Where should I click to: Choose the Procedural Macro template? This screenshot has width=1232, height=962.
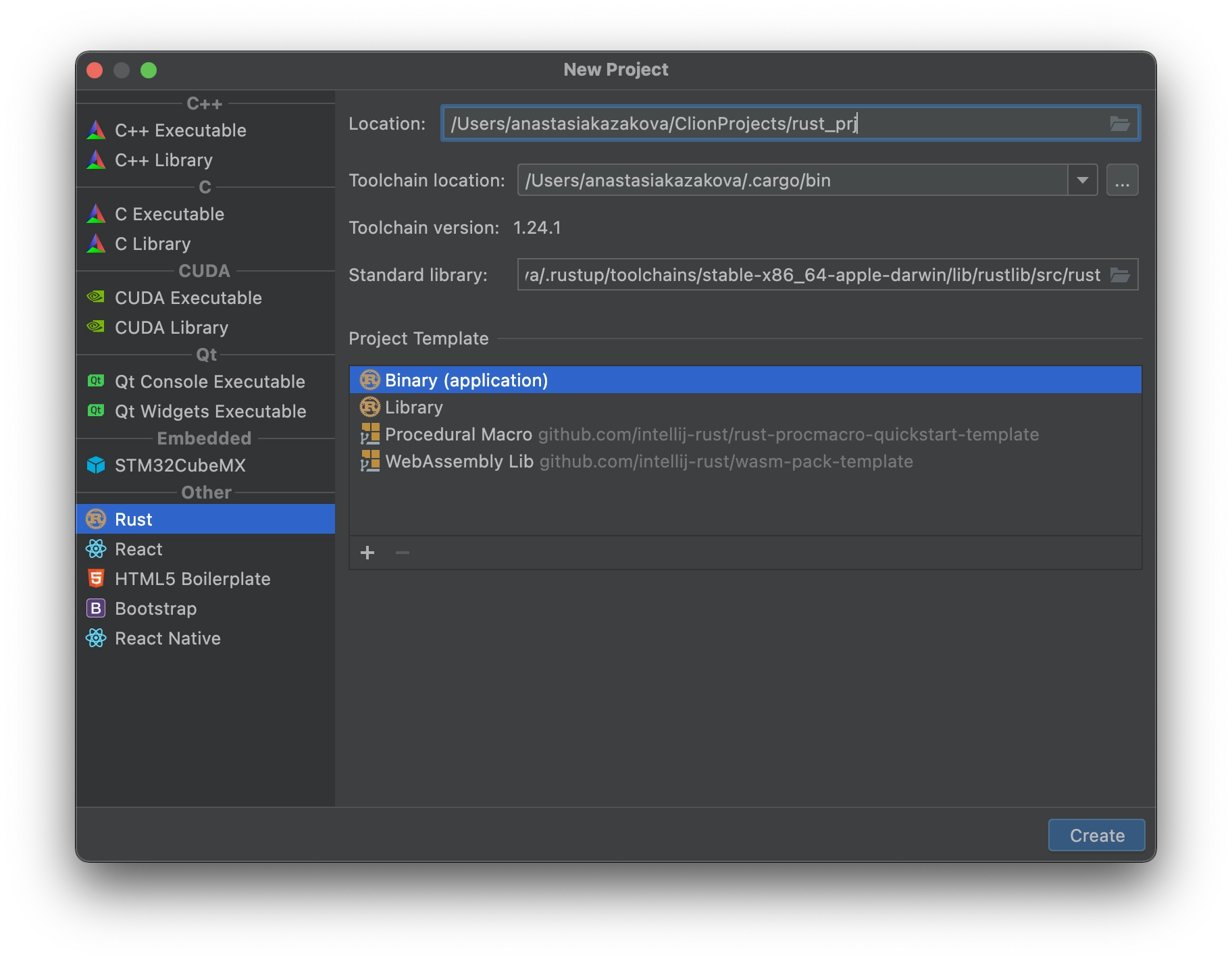coord(746,434)
